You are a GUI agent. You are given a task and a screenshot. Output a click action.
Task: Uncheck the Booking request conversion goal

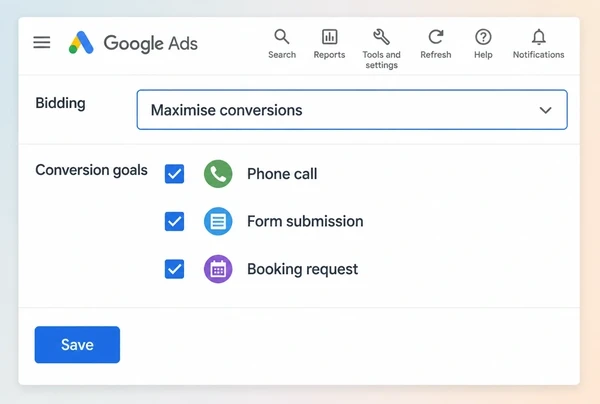(x=174, y=269)
